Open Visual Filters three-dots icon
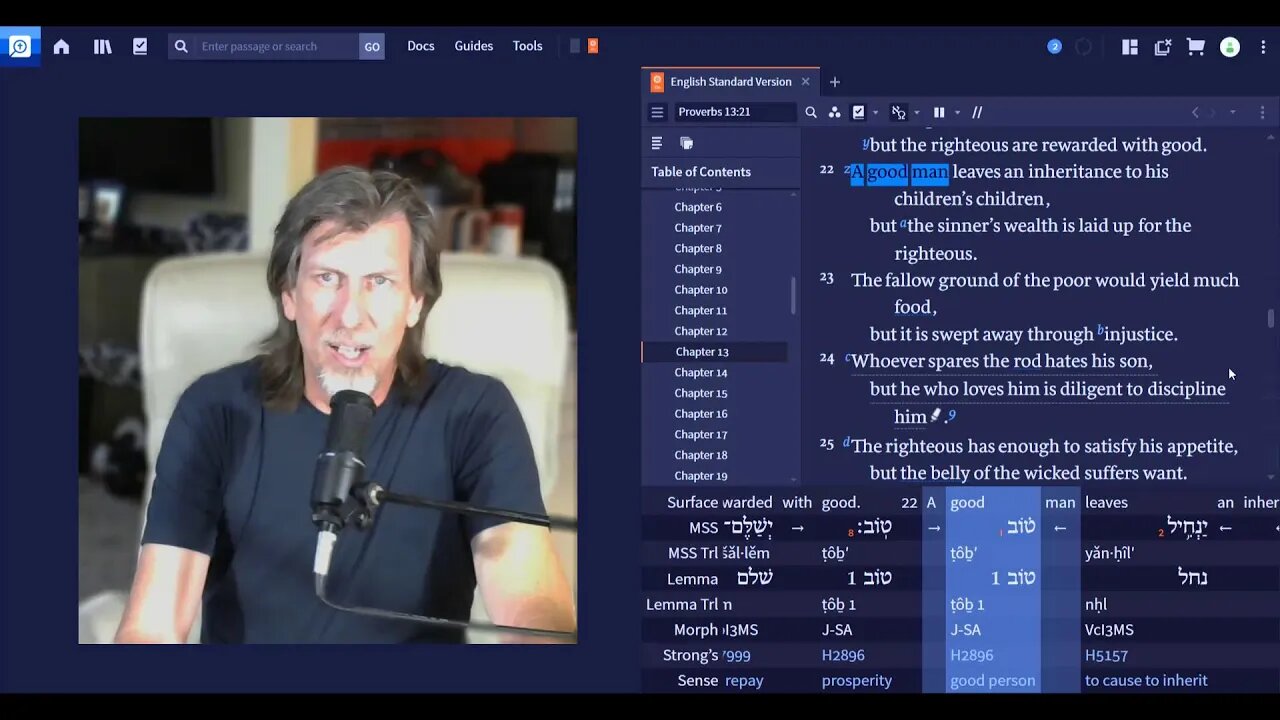The height and width of the screenshot is (720, 1280). pyautogui.click(x=834, y=112)
